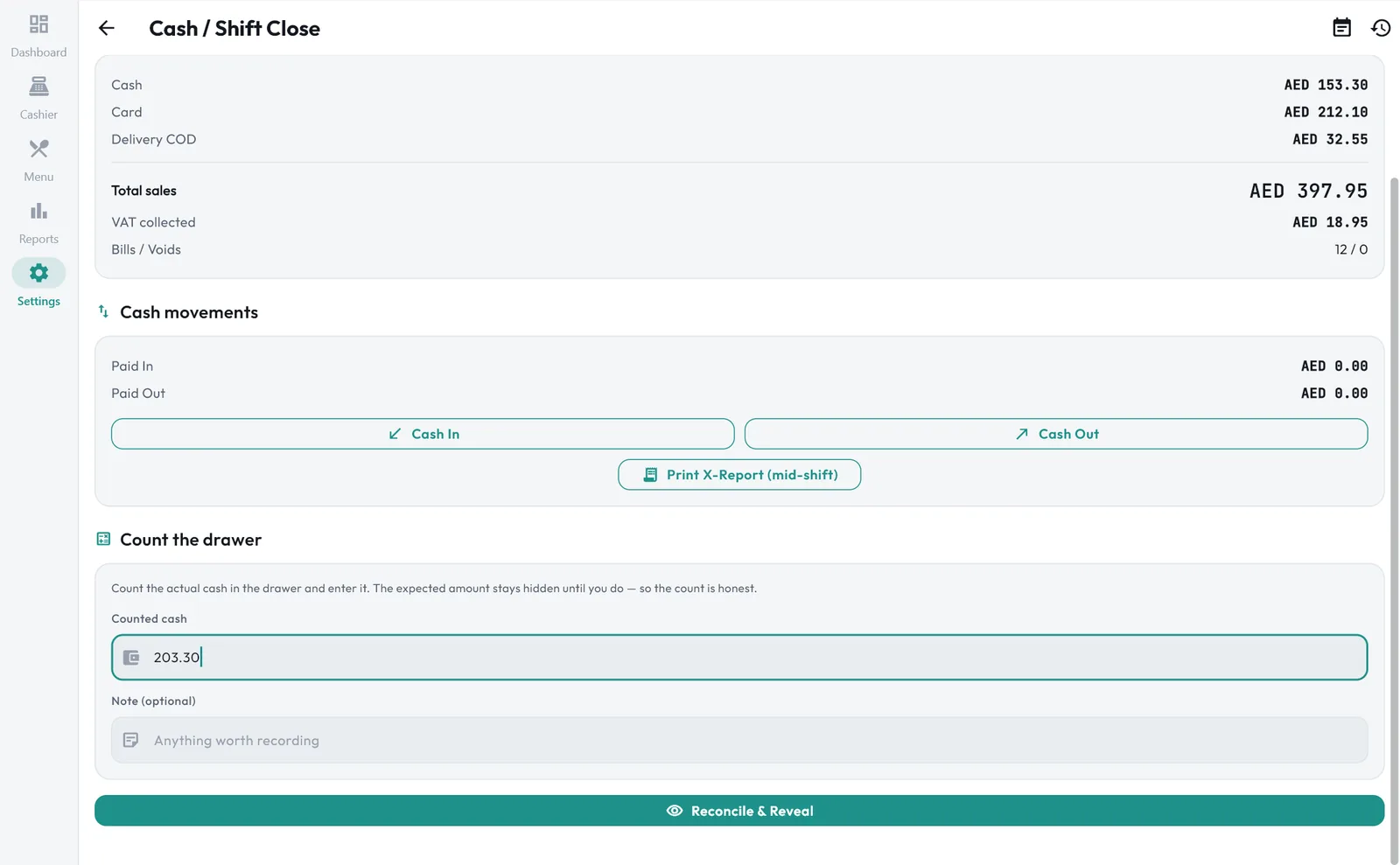The width and height of the screenshot is (1400, 865).
Task: Focus the Counted cash input field
Action: 739,657
